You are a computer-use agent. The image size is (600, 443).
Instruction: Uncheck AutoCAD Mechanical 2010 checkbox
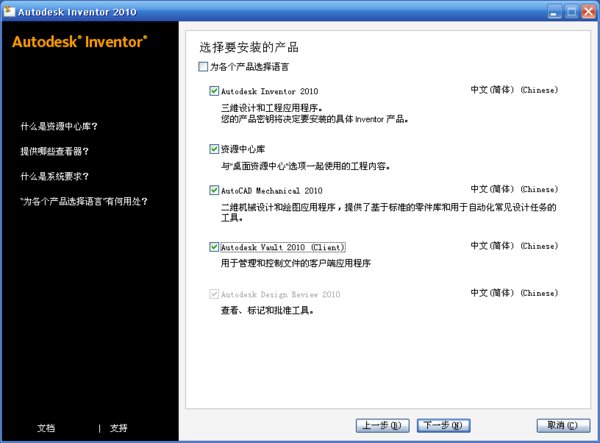(214, 190)
